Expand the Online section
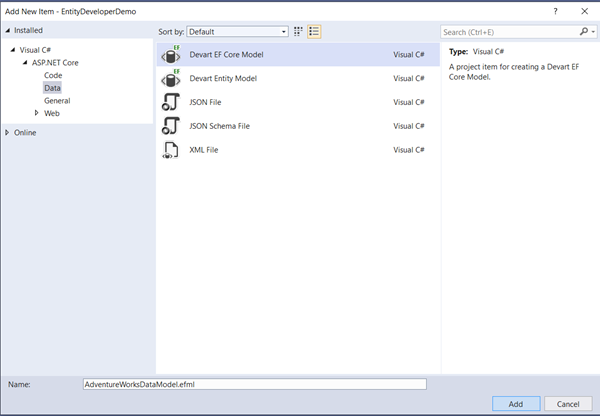600x416 pixels. [x=7, y=132]
